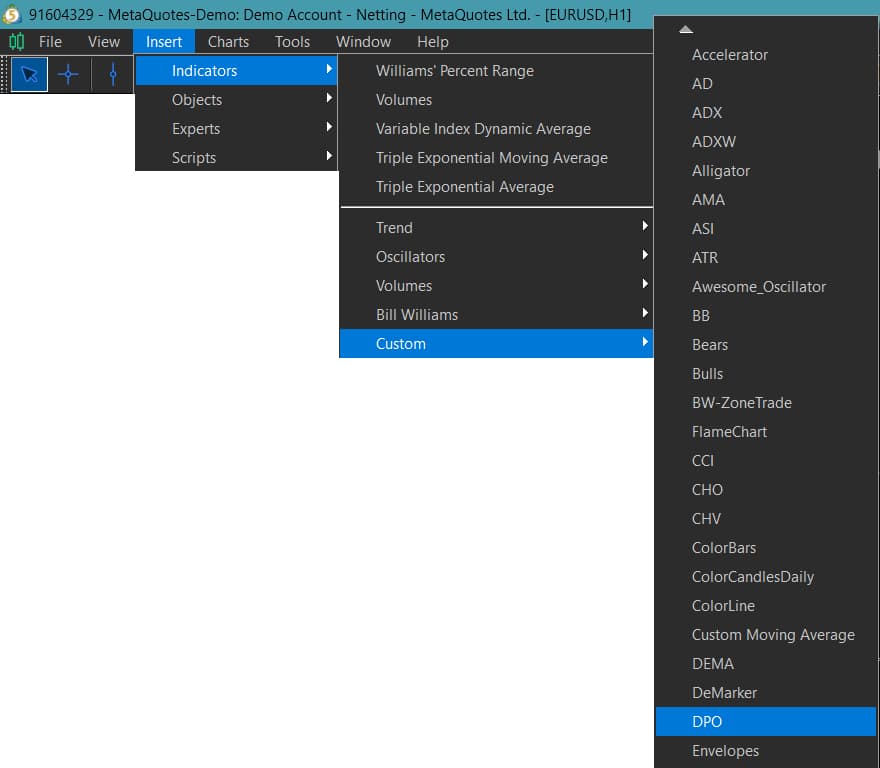
Task: Select Williams' Percent Range indicator
Action: (454, 71)
